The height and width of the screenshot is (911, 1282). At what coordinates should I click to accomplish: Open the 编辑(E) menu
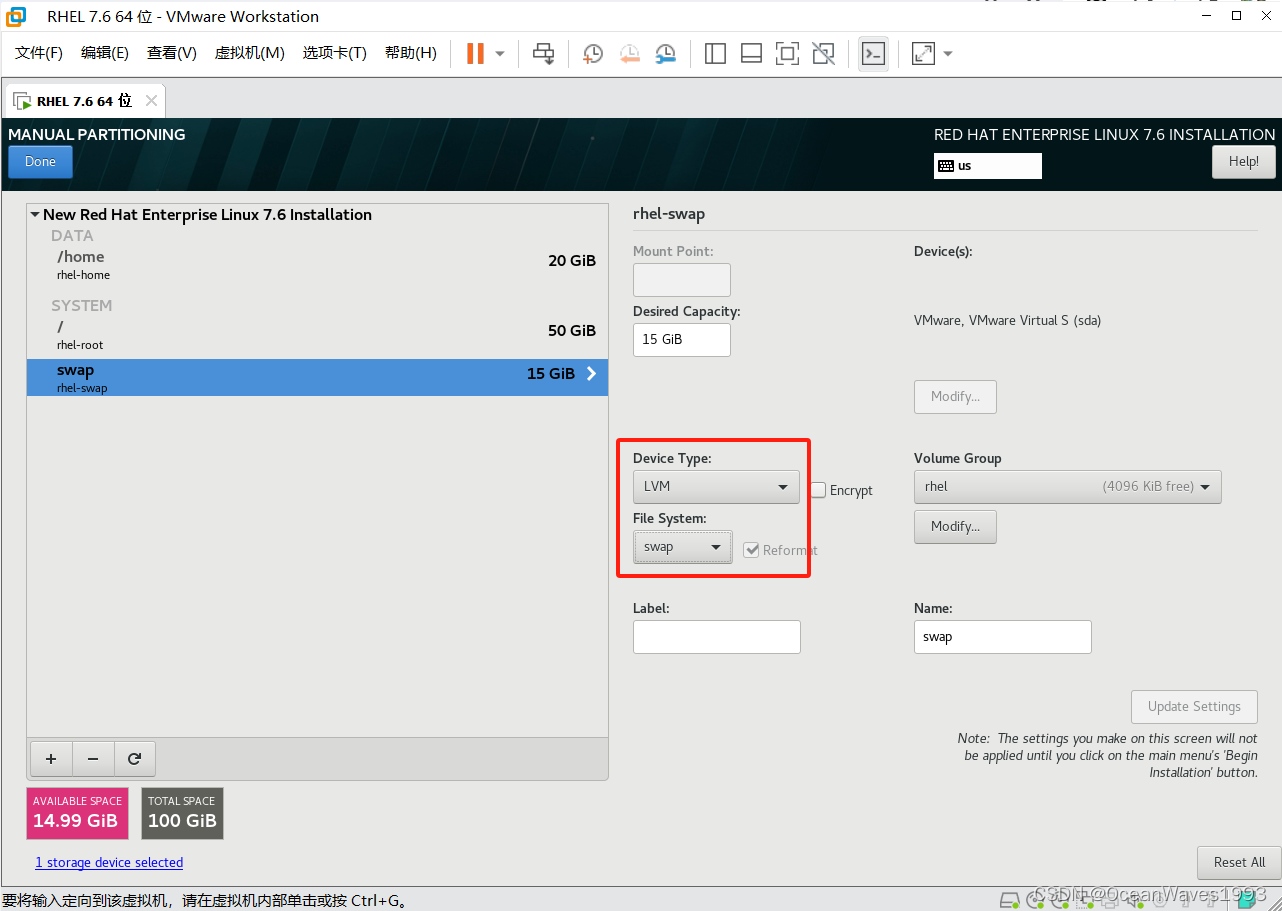click(x=105, y=53)
